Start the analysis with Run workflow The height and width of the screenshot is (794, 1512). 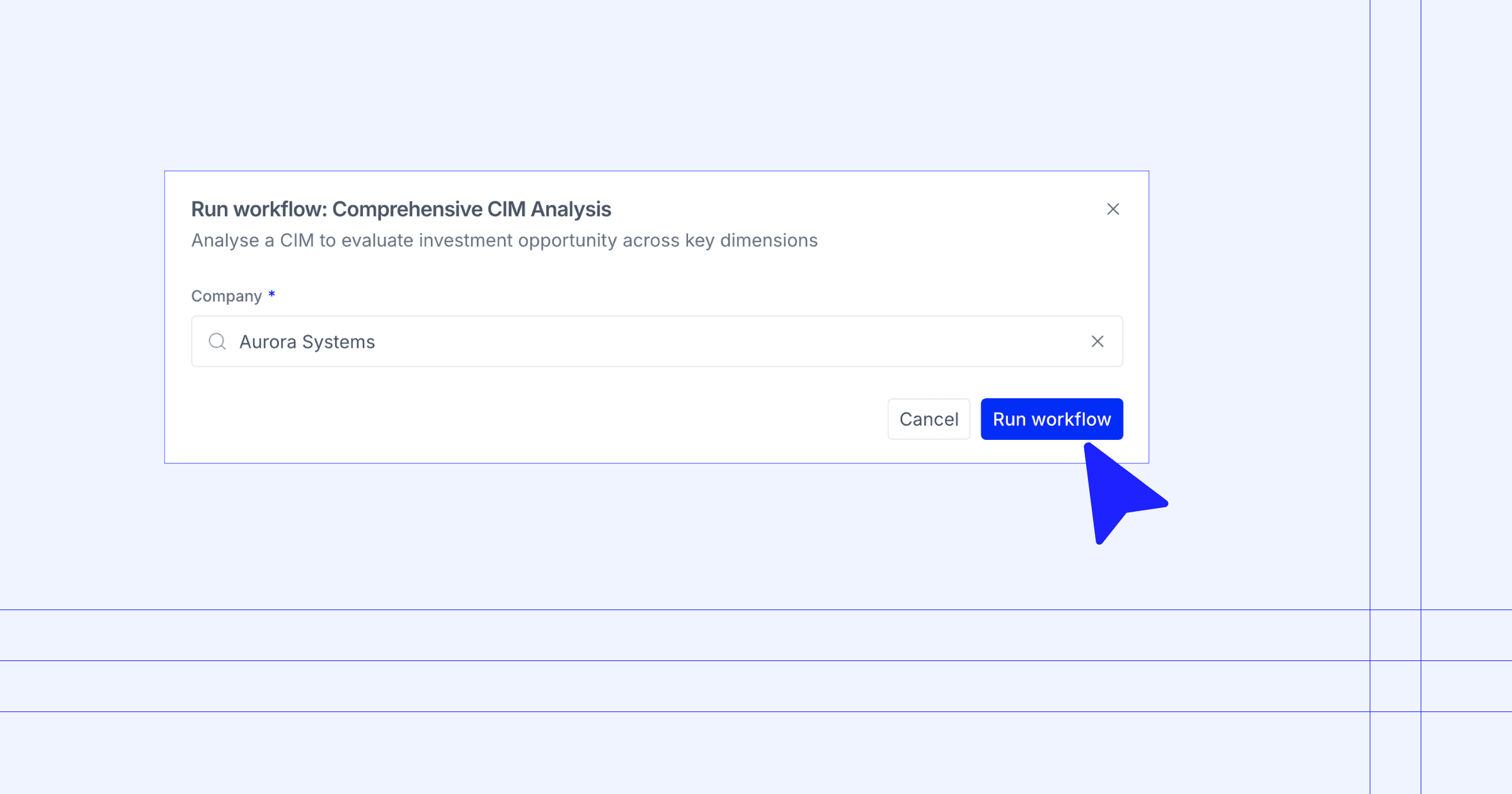pyautogui.click(x=1051, y=419)
